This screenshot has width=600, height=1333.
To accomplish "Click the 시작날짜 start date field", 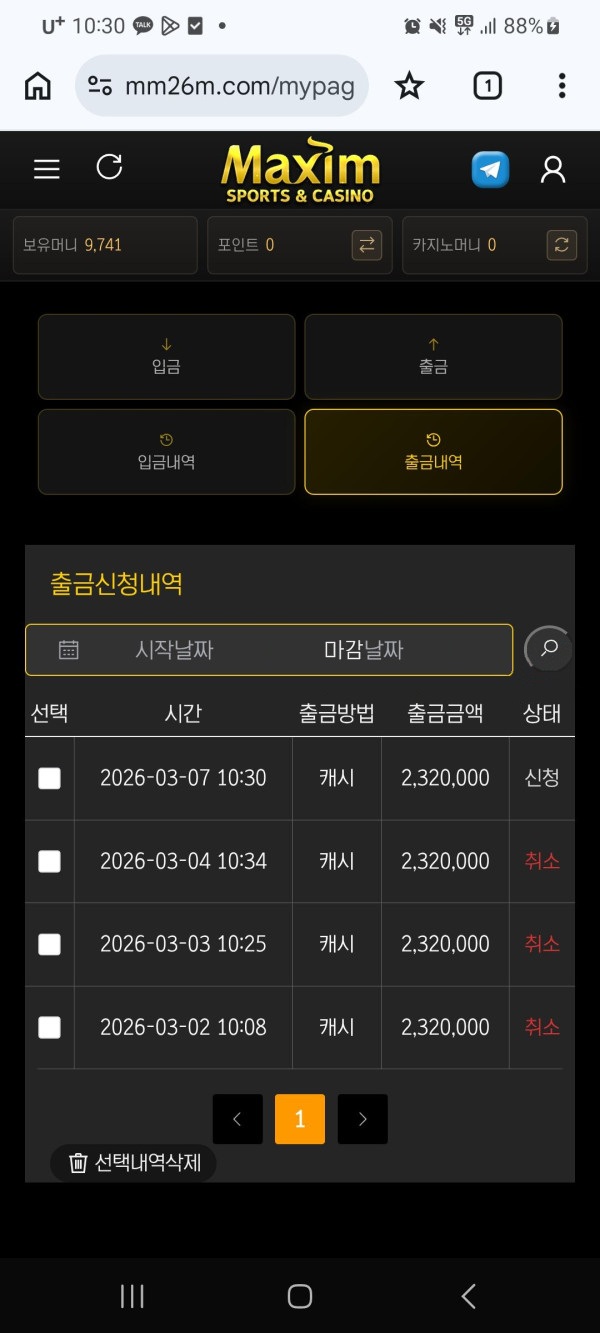I will pyautogui.click(x=174, y=650).
